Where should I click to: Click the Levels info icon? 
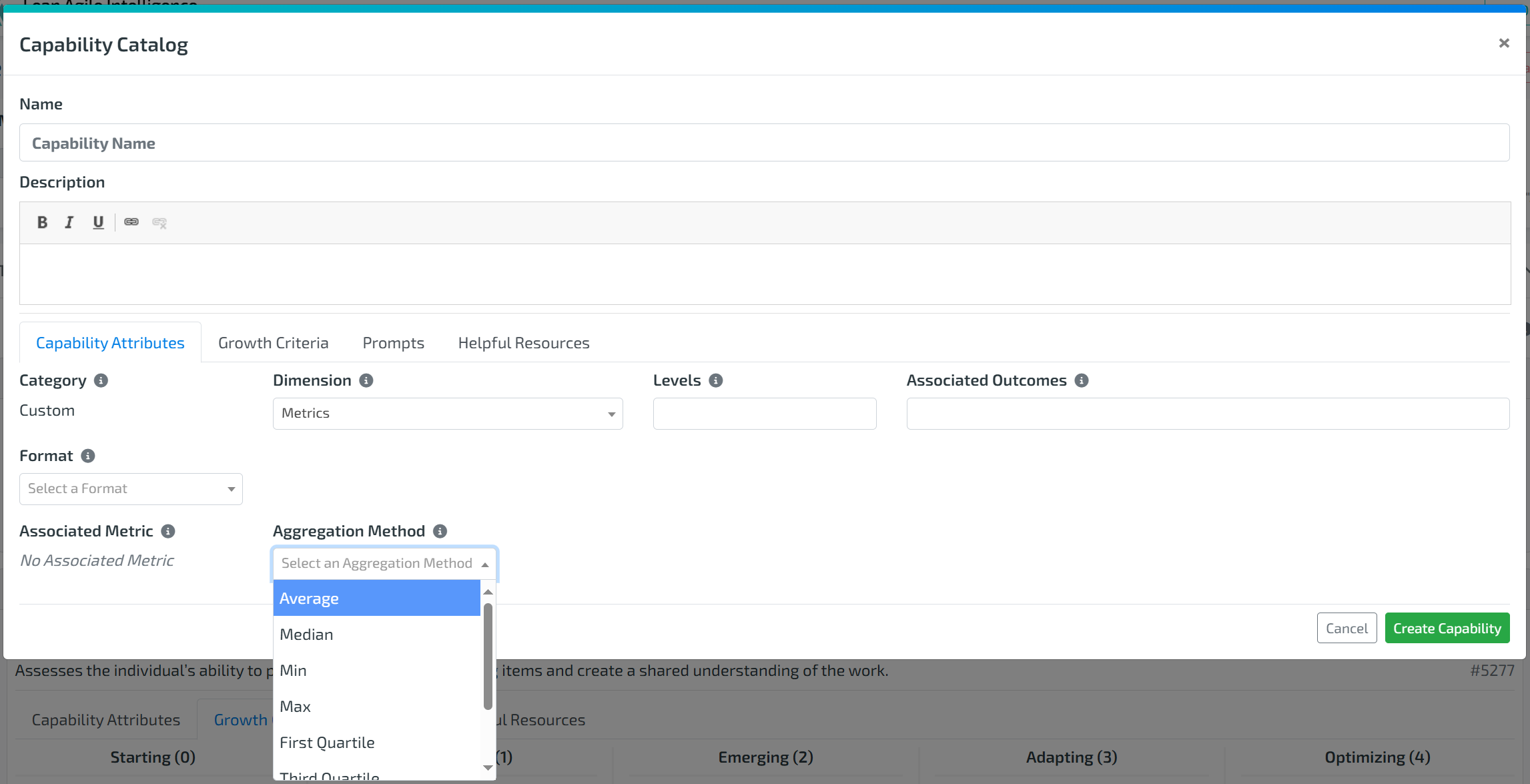pos(715,380)
